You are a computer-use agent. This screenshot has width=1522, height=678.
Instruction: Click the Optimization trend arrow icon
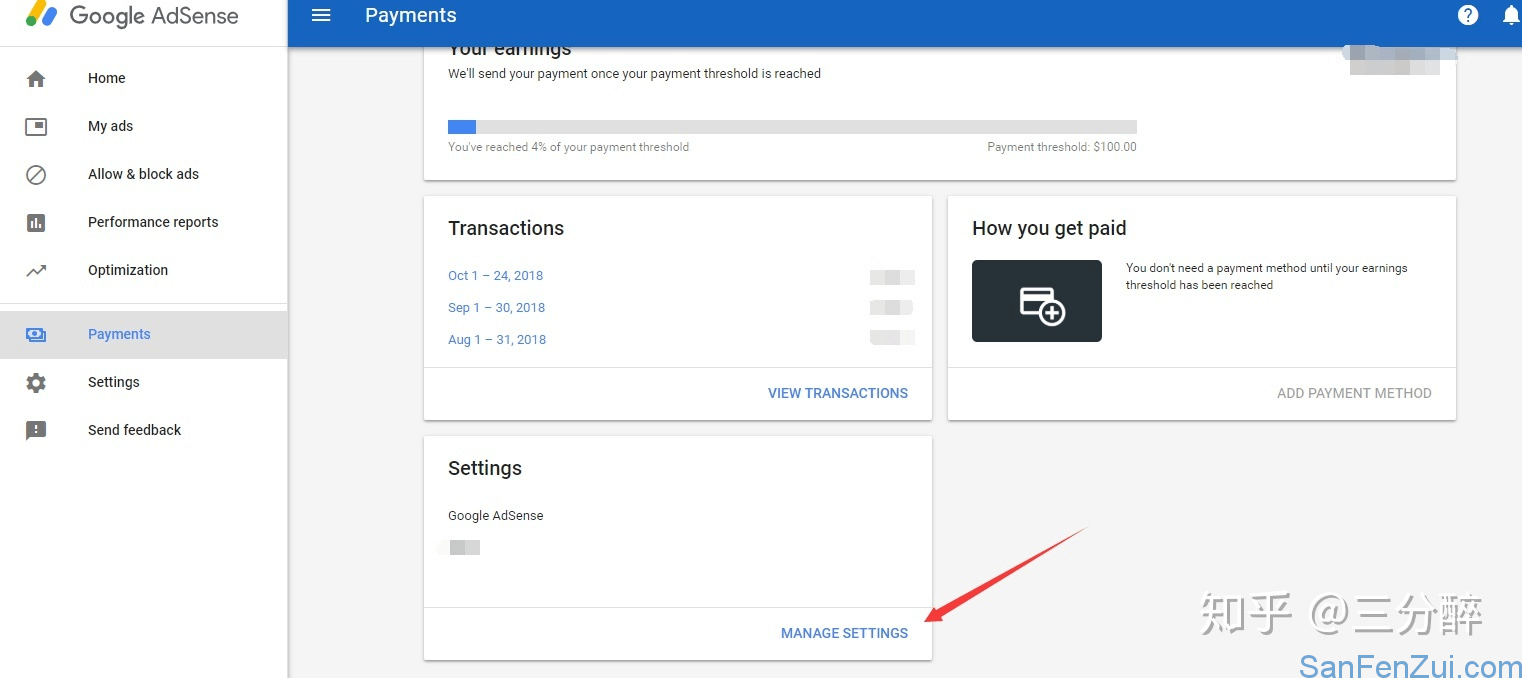[36, 270]
